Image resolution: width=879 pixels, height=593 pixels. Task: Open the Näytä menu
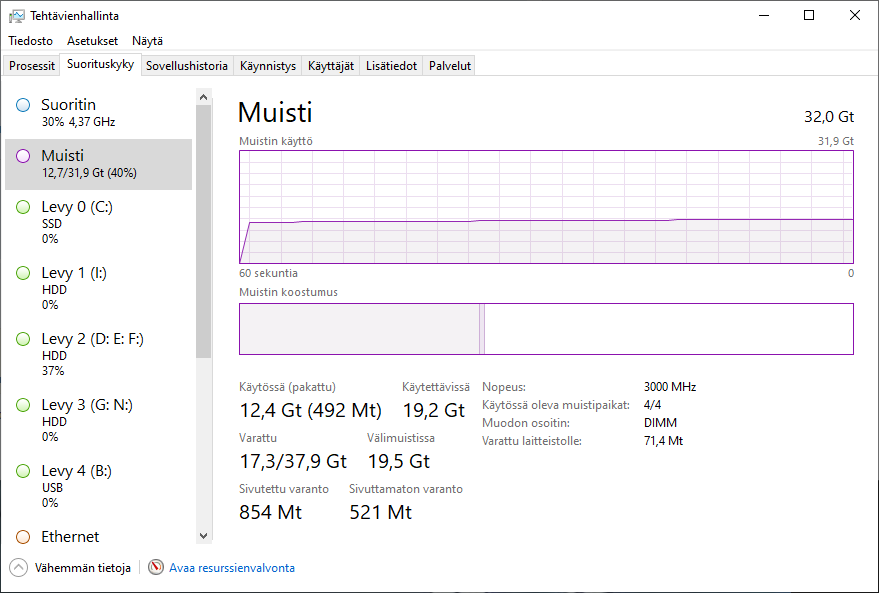pos(147,41)
